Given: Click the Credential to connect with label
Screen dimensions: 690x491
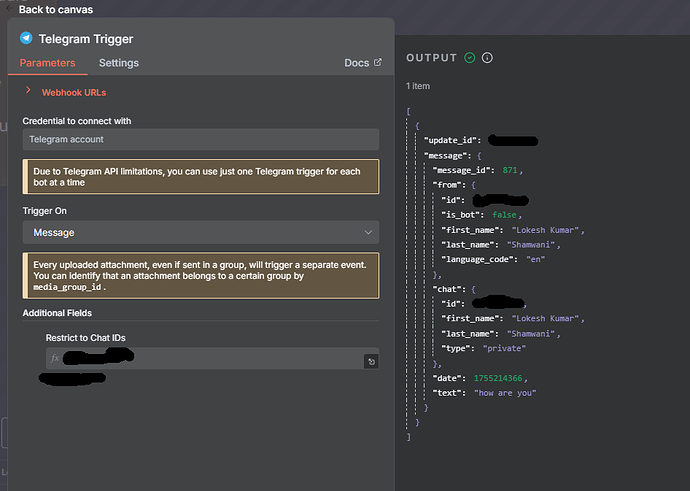Looking at the screenshot, I should click(x=77, y=121).
